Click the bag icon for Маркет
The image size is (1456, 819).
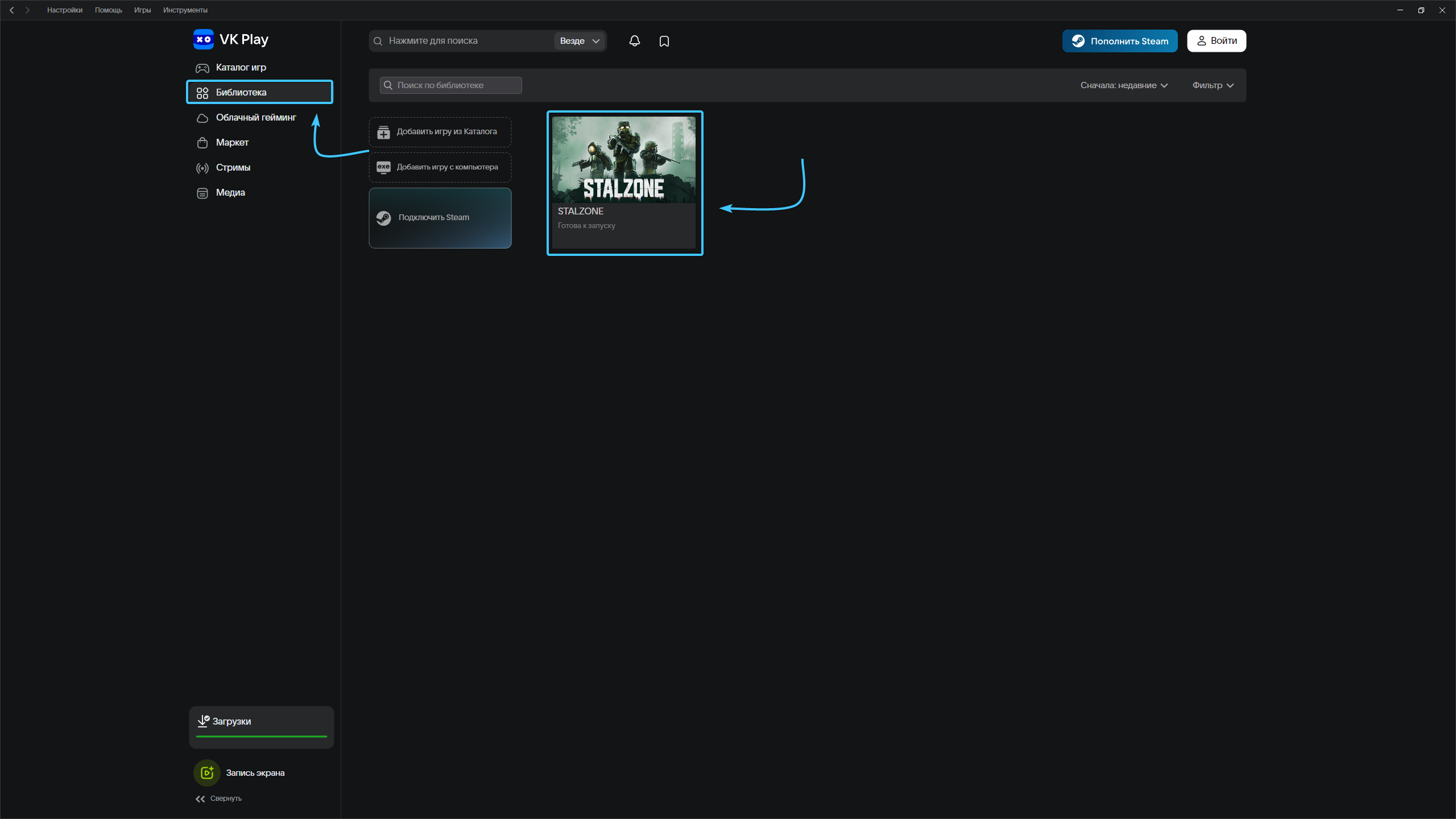(x=202, y=143)
